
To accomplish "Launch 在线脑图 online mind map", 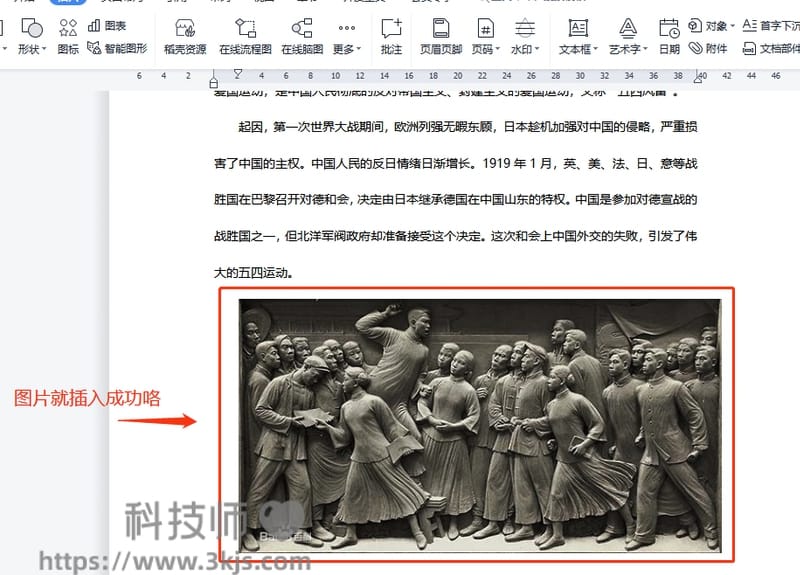I will (302, 36).
